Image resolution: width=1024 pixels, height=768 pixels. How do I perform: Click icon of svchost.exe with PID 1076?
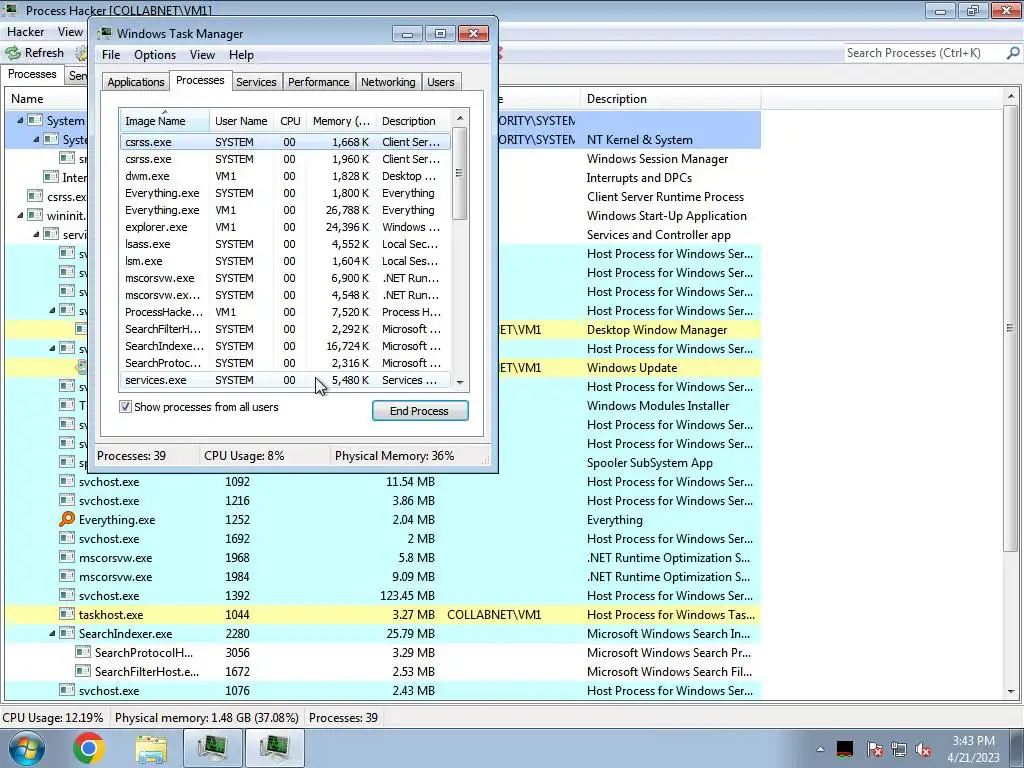tap(67, 690)
